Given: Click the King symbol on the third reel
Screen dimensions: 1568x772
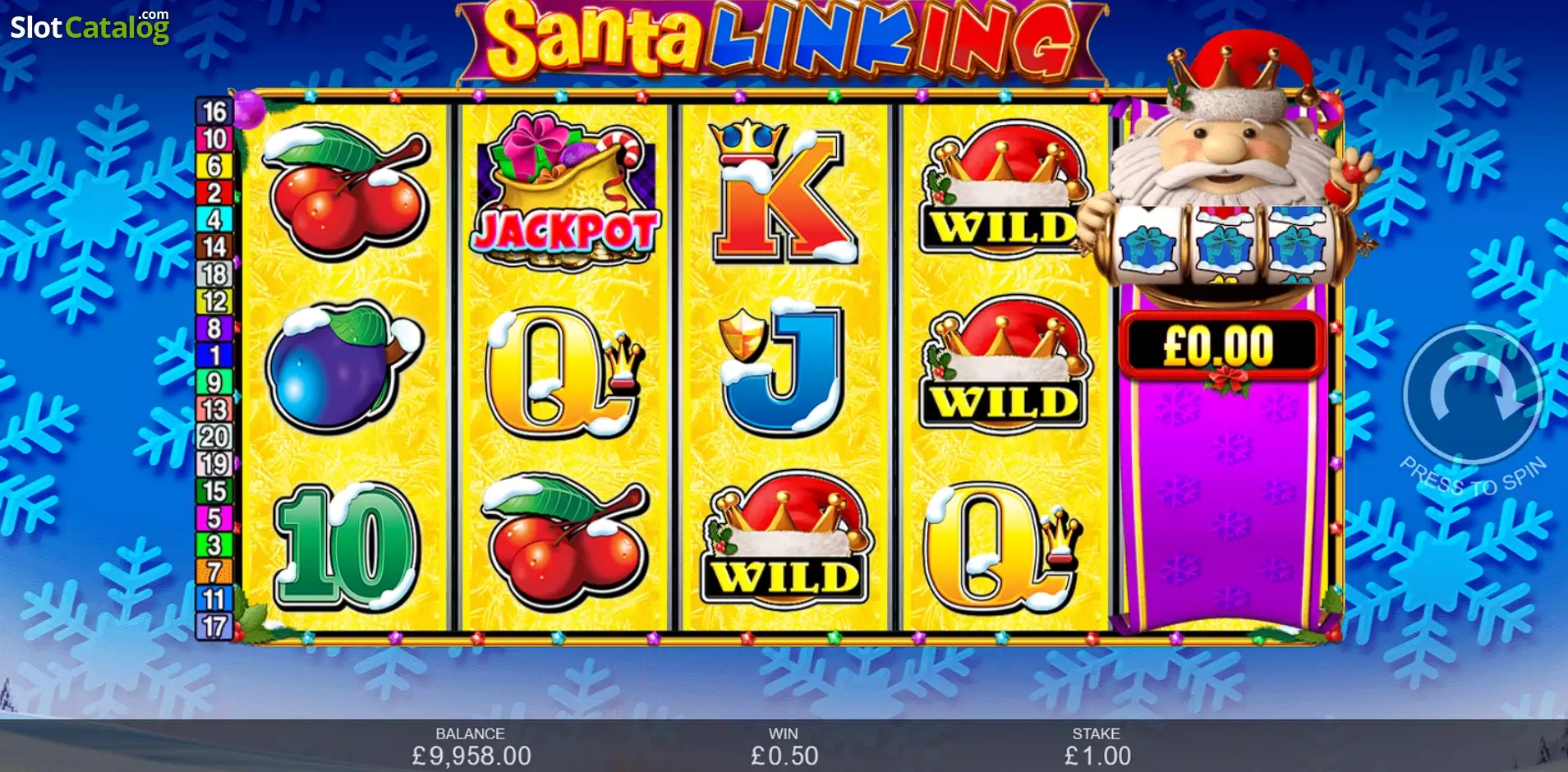Looking at the screenshot, I should [783, 192].
